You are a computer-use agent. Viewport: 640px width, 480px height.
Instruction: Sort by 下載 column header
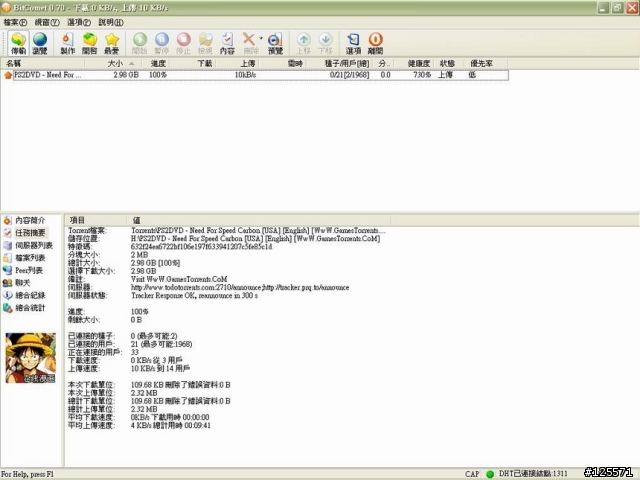coord(193,64)
